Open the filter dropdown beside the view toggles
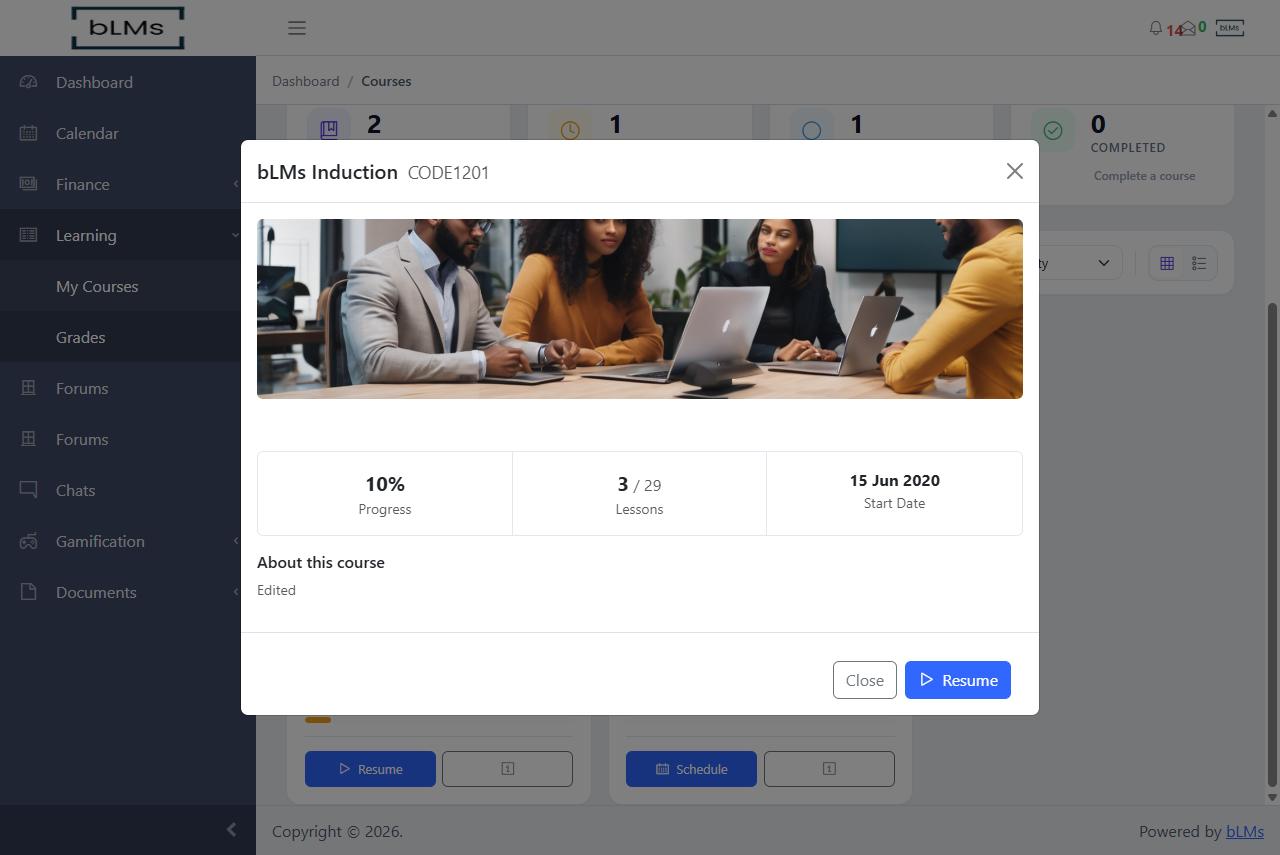The image size is (1280, 855). coord(1080,263)
